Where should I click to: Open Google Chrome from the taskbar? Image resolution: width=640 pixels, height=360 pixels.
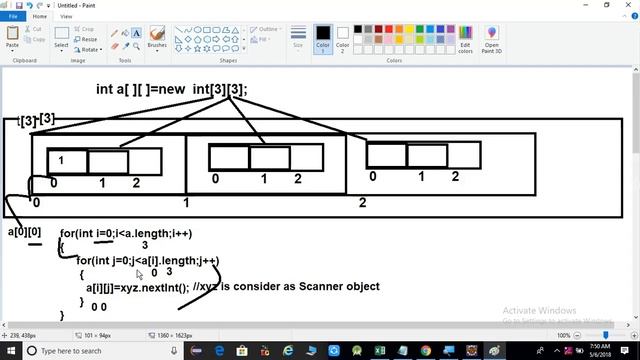pos(426,351)
